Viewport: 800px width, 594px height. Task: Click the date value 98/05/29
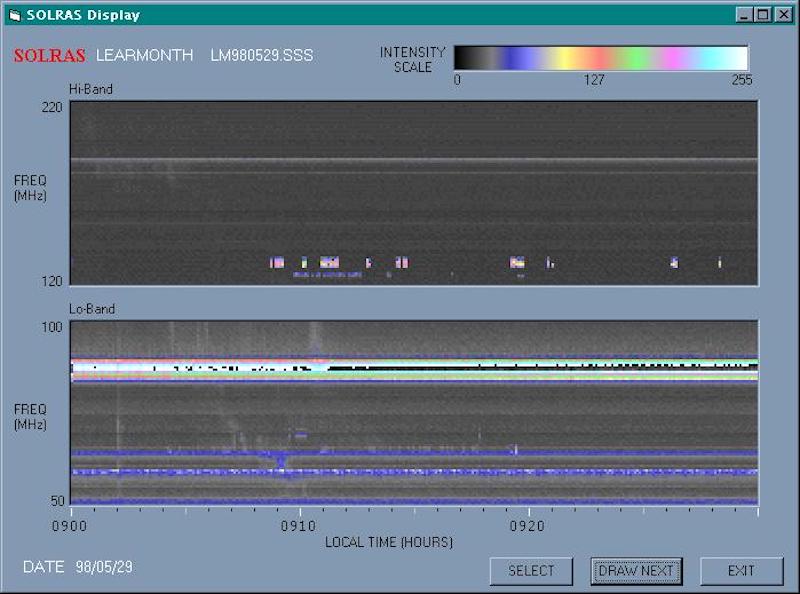pyautogui.click(x=104, y=567)
